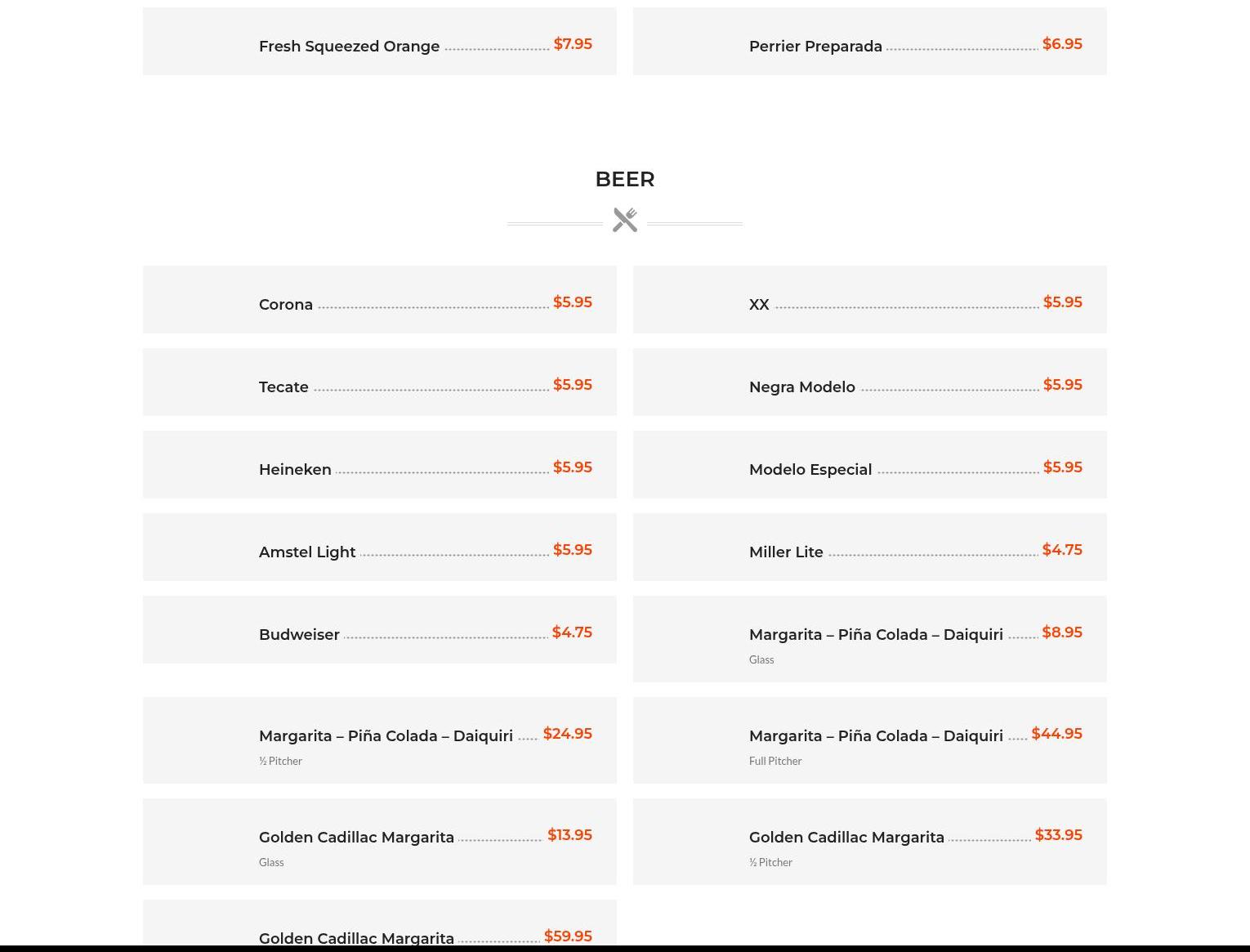Image resolution: width=1250 pixels, height=952 pixels.
Task: Click "½ Pitcher" under the $33.95 Golden Cadillac Margarita
Action: click(x=770, y=862)
